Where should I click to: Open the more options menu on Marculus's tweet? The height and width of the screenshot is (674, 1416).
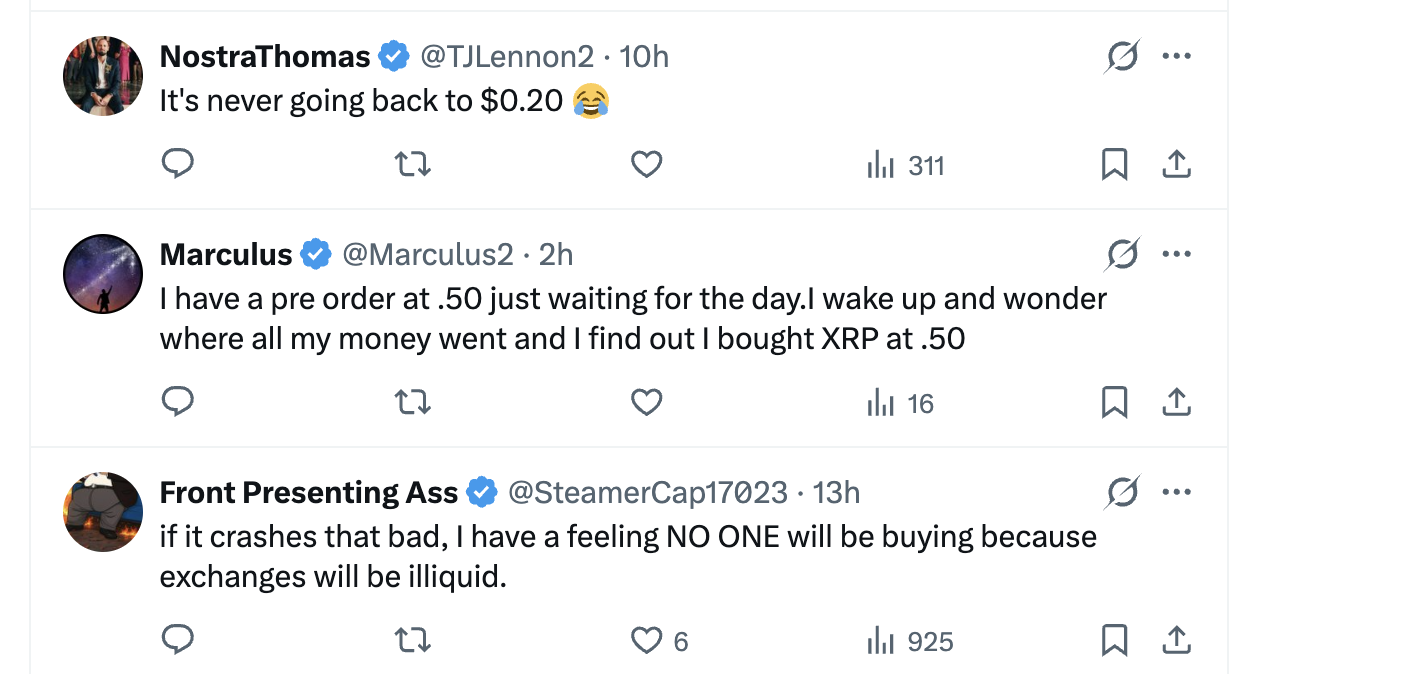pos(1177,254)
